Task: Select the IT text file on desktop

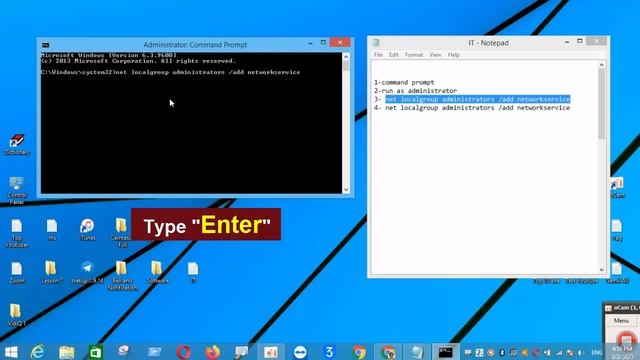Action: (x=193, y=272)
